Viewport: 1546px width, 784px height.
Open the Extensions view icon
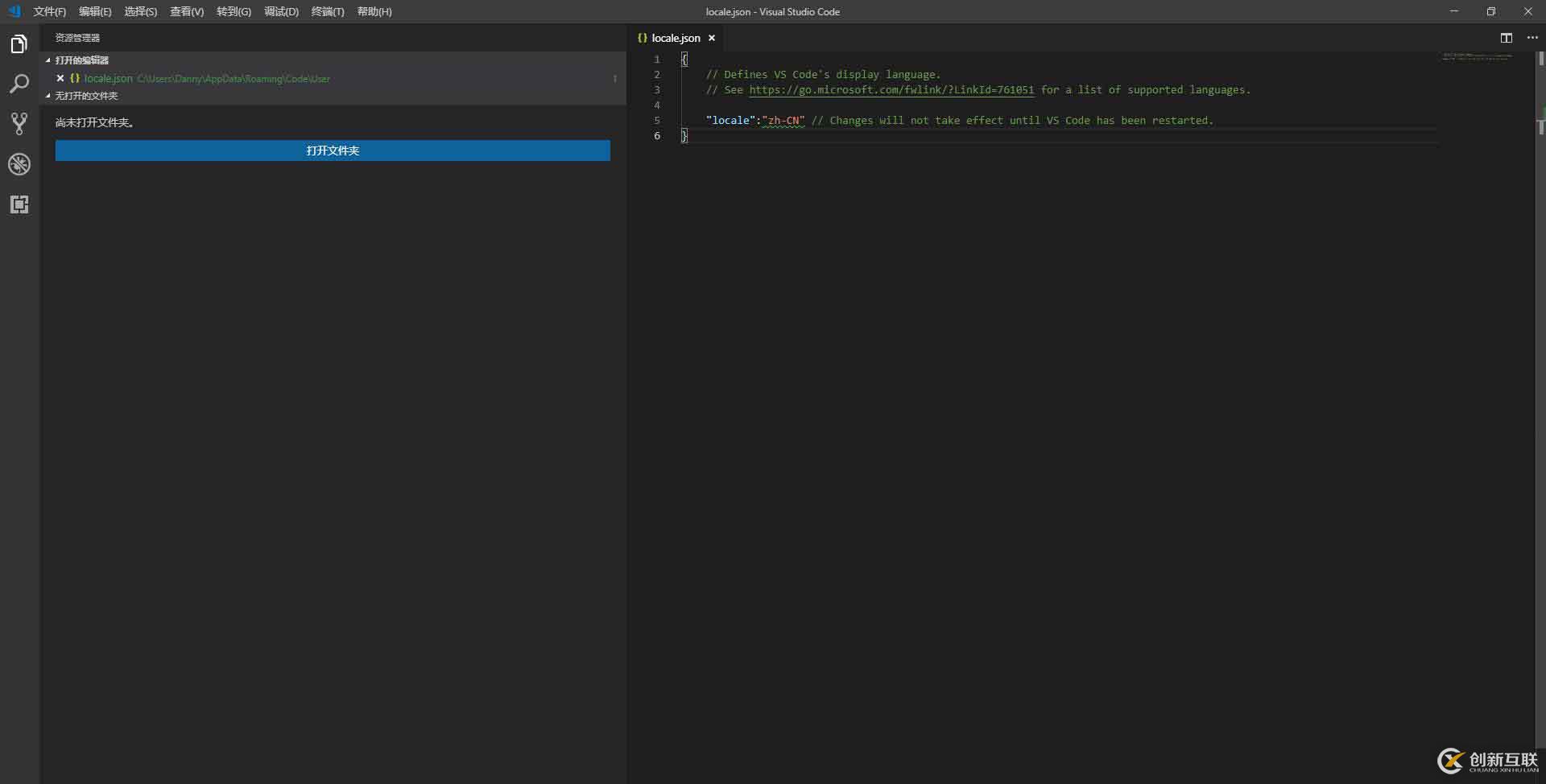pyautogui.click(x=19, y=204)
